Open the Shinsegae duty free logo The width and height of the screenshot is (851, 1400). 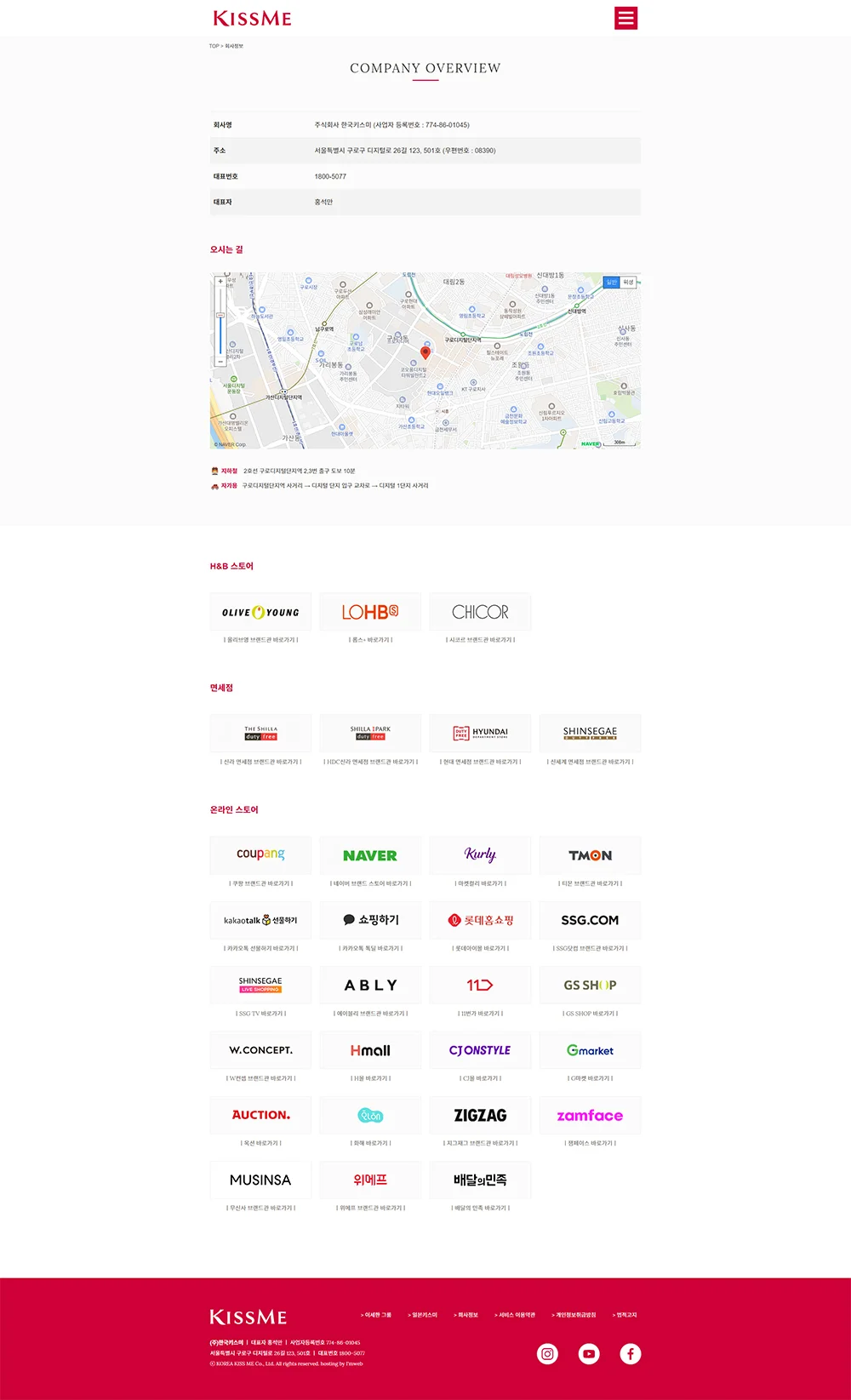tap(590, 733)
